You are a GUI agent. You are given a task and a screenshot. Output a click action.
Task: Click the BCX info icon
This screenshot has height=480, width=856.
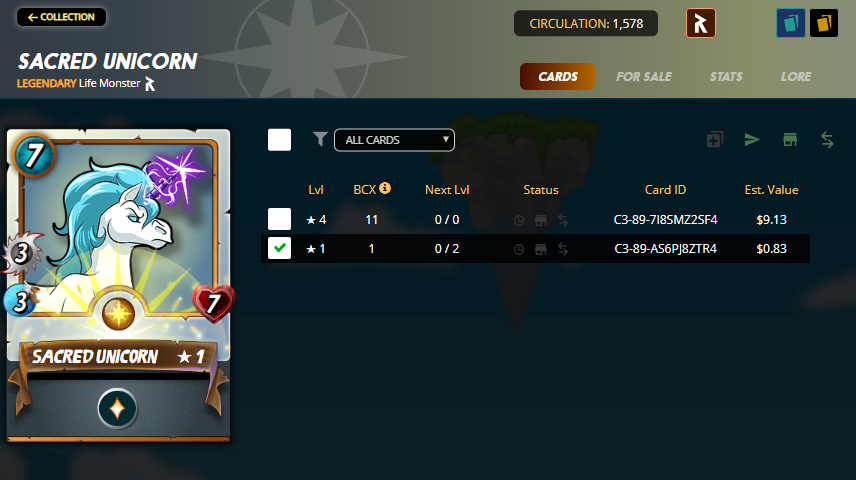point(385,188)
